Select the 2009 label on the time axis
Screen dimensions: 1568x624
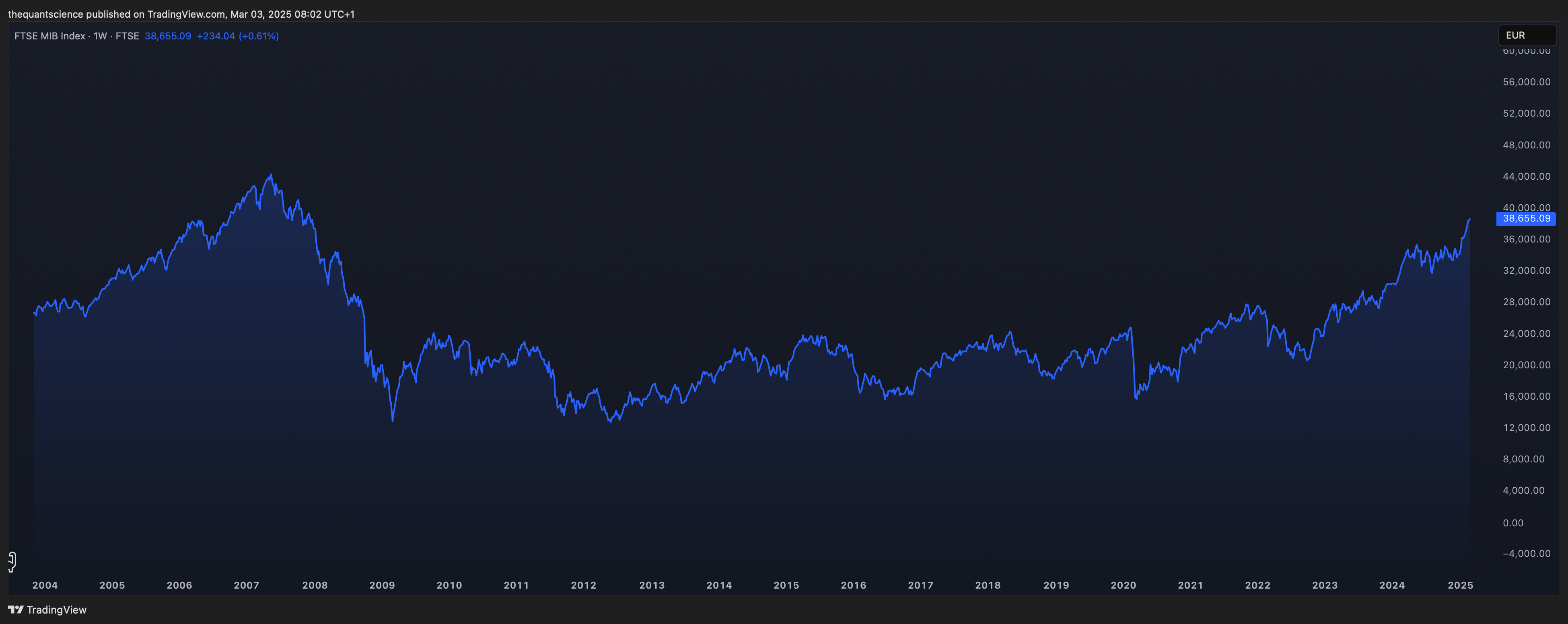pos(382,585)
